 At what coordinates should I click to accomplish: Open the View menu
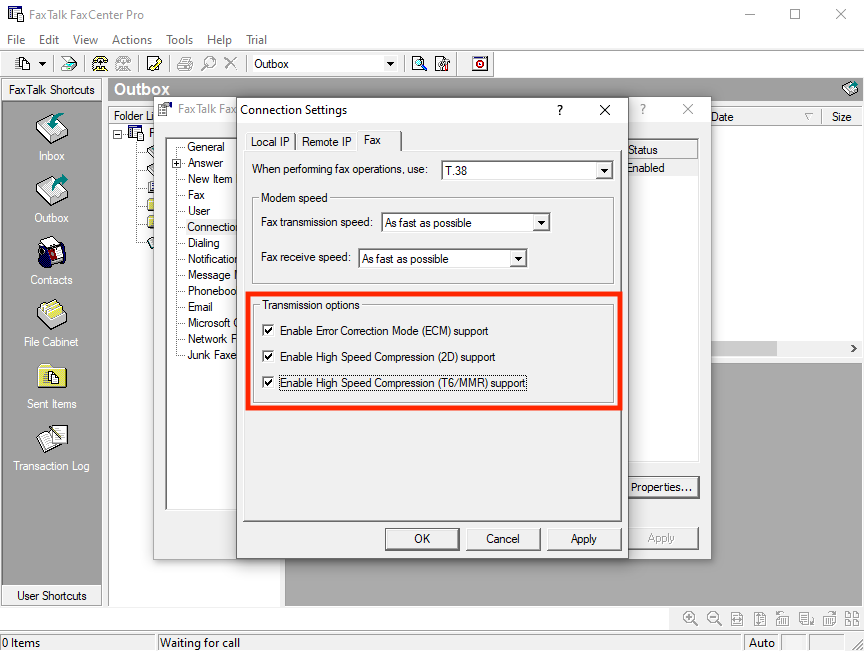point(85,40)
